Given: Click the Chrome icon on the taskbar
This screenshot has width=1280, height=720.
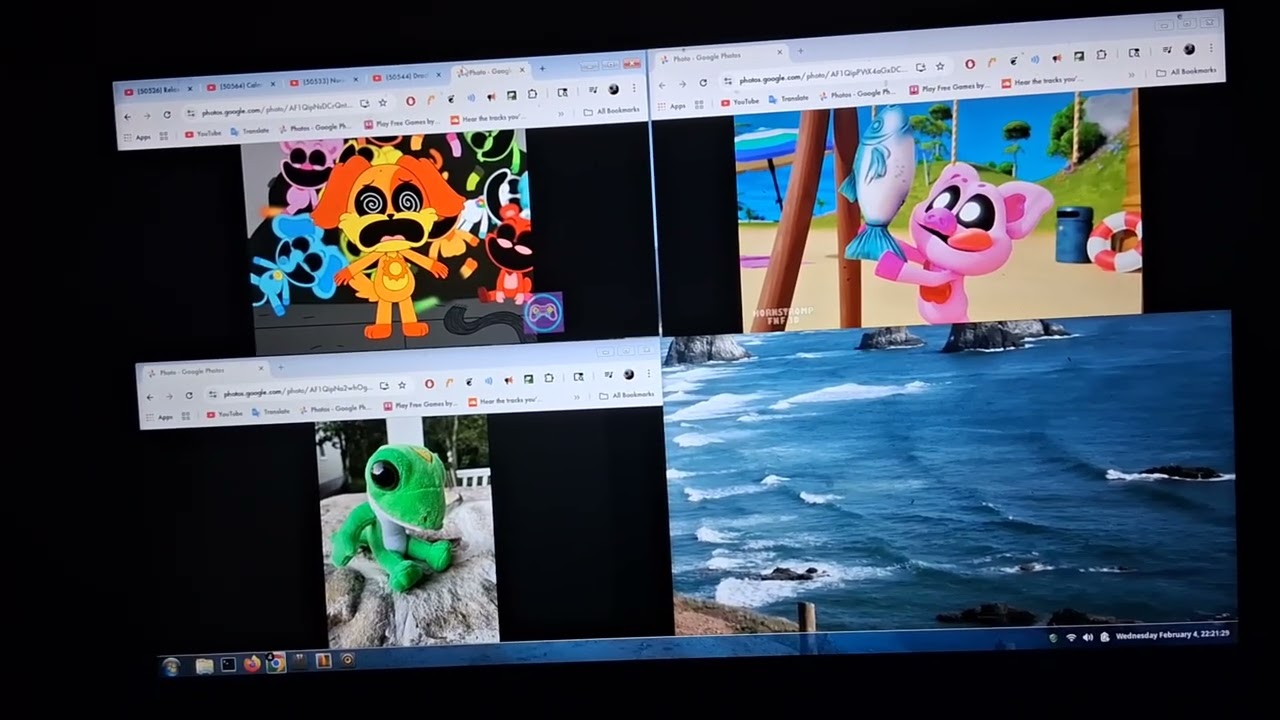Looking at the screenshot, I should coord(275,662).
